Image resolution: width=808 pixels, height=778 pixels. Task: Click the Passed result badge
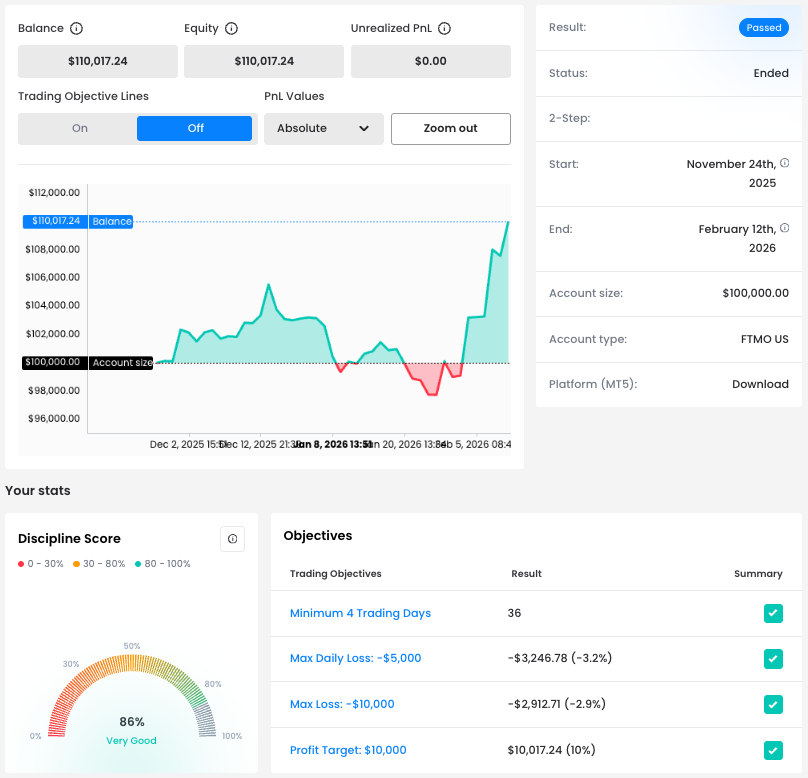[763, 28]
